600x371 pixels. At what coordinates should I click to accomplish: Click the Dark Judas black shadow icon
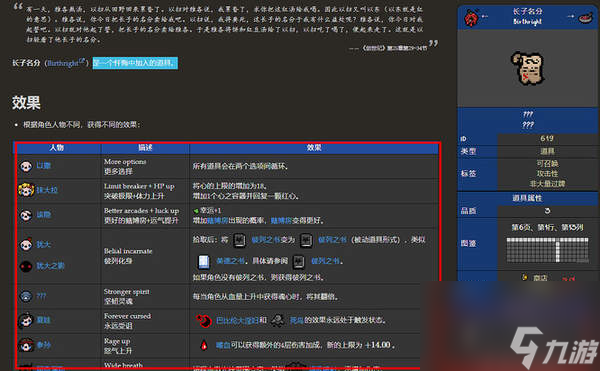[26, 266]
